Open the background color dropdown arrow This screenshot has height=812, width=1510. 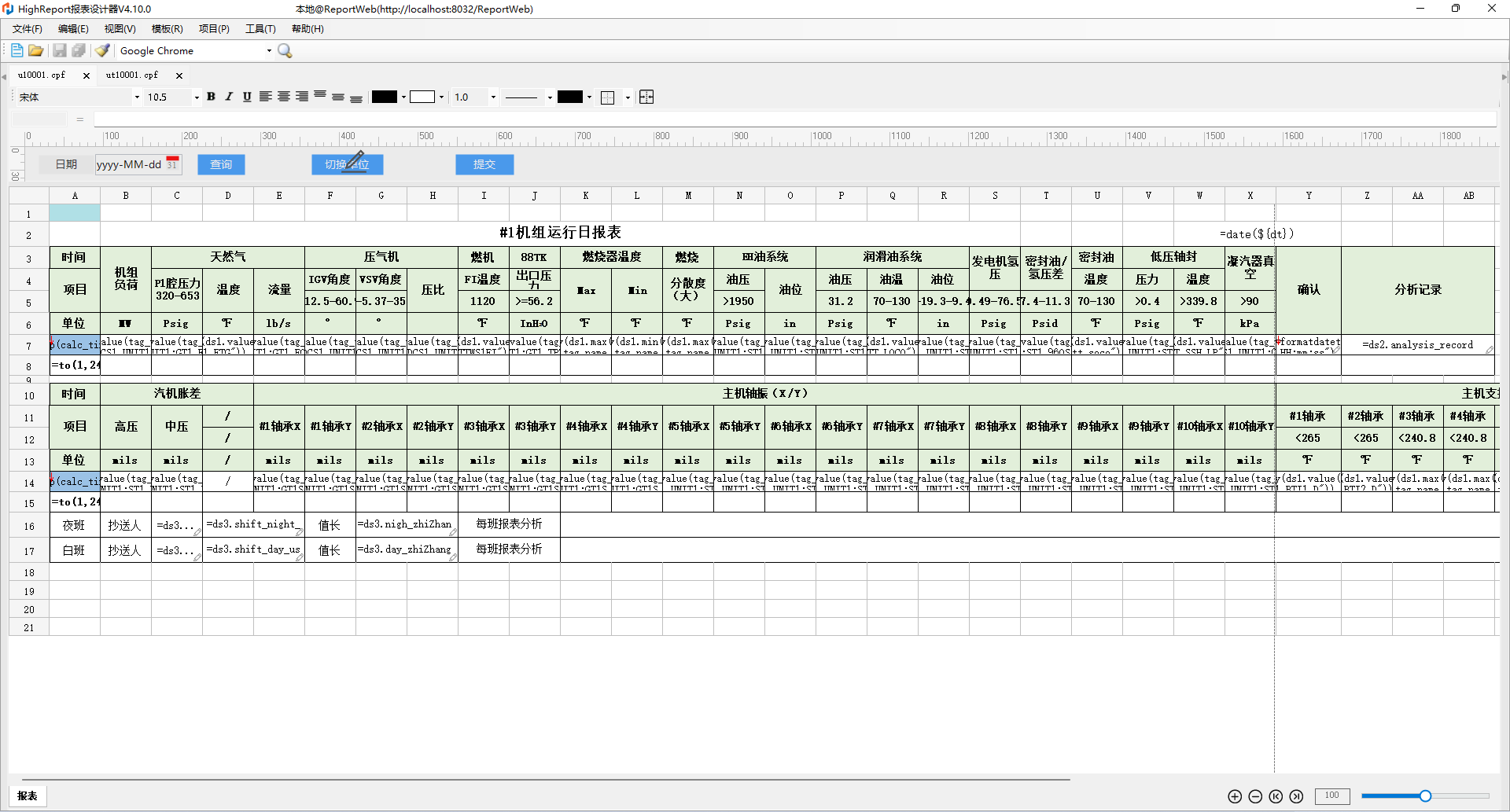441,97
